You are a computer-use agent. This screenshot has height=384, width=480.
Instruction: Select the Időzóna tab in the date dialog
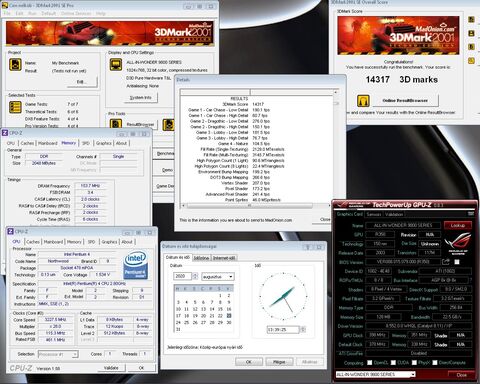[x=201, y=258]
